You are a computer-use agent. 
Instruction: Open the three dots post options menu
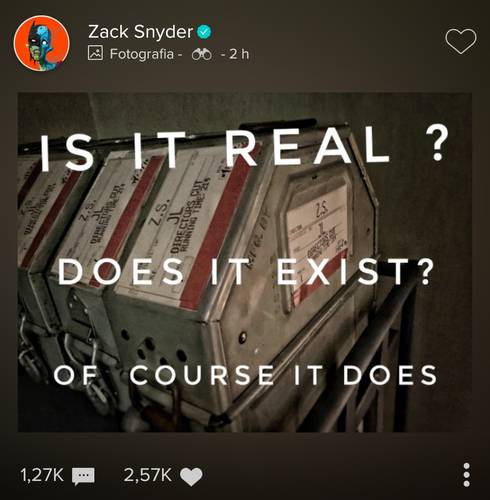pyautogui.click(x=467, y=474)
